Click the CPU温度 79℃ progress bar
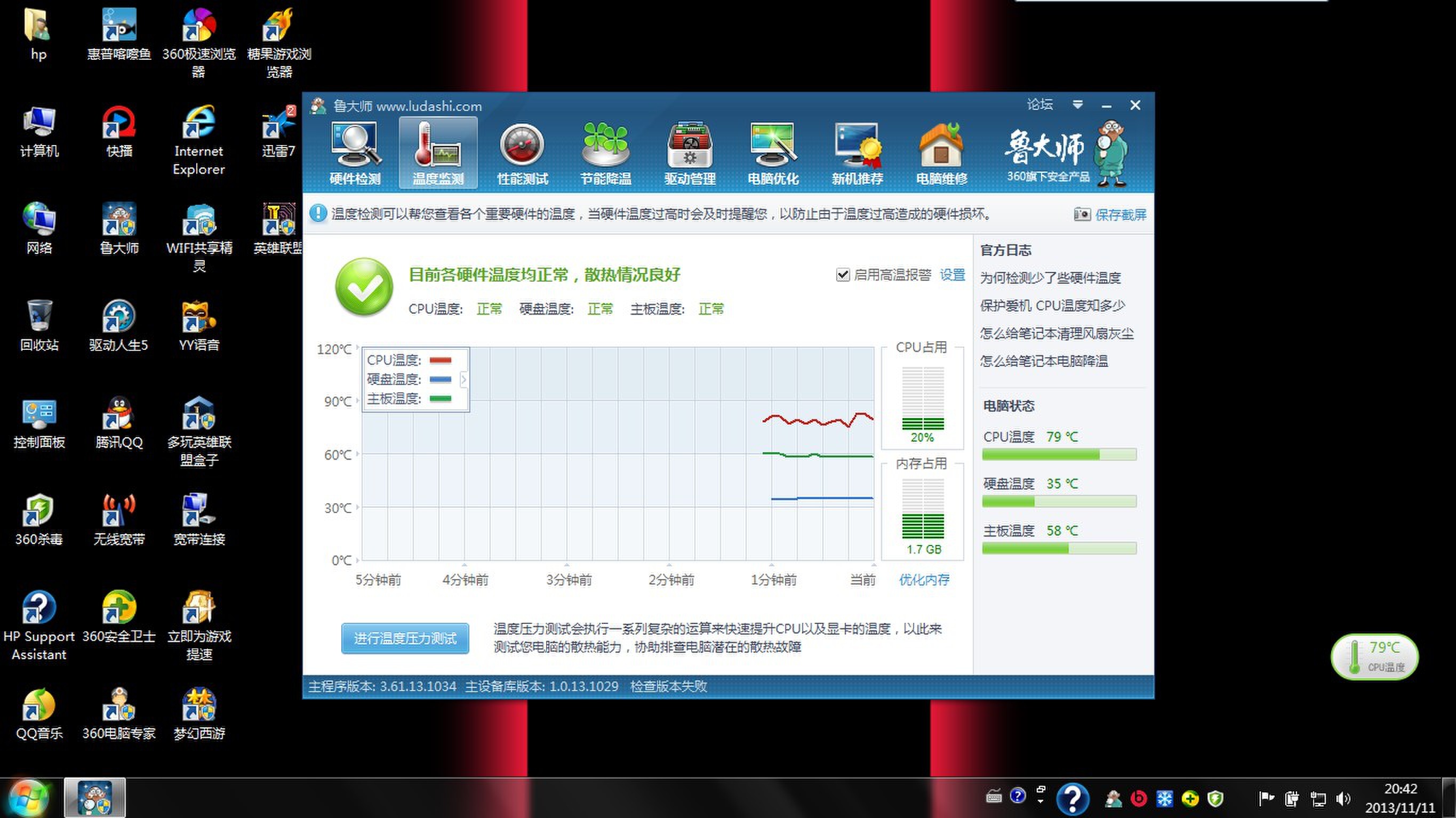Viewport: 1456px width, 818px height. 1059,454
